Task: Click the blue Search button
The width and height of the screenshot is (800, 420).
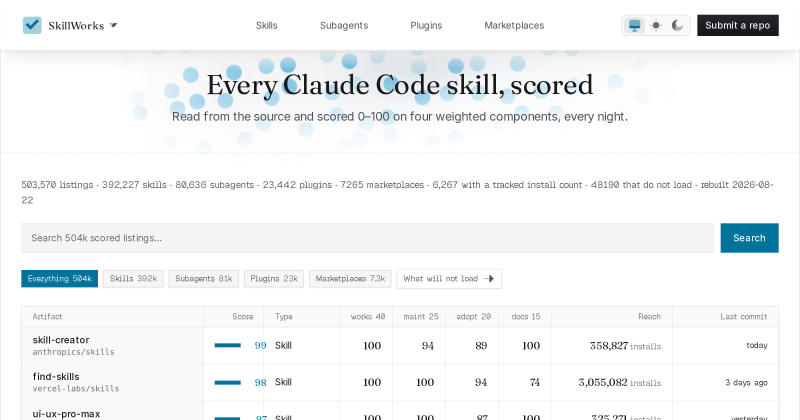Action: click(749, 238)
